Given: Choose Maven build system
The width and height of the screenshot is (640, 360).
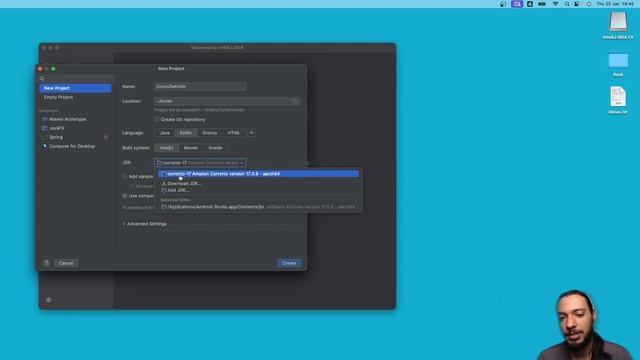Looking at the screenshot, I should [x=191, y=148].
